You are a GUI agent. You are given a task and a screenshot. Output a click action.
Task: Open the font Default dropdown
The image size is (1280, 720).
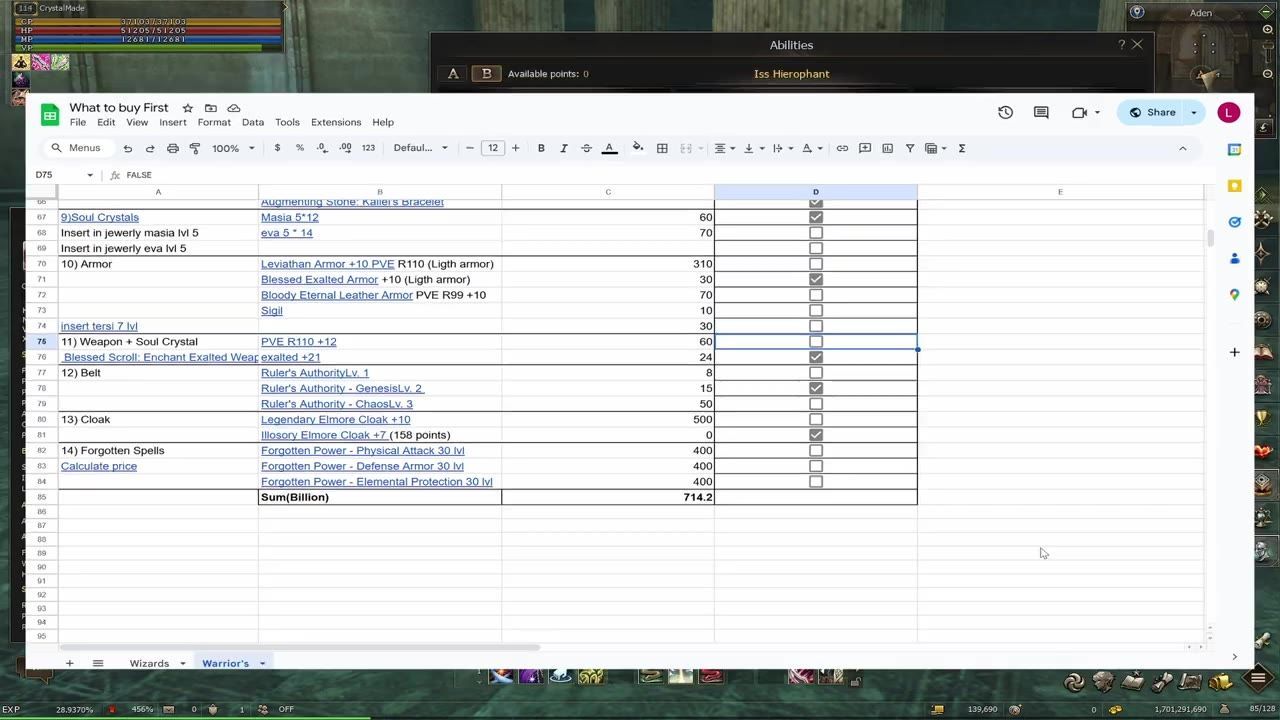pos(421,148)
